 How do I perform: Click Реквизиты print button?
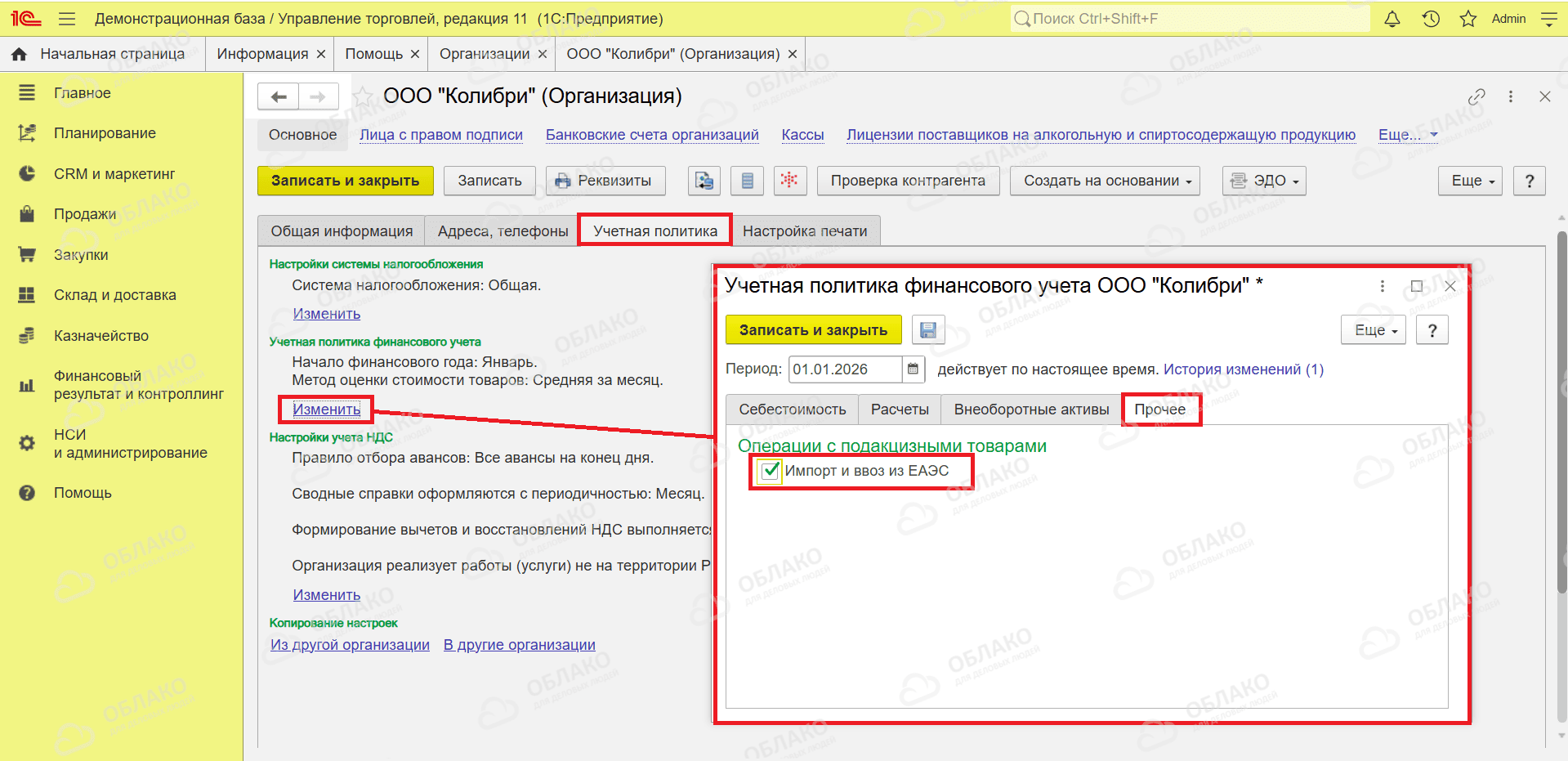click(x=605, y=181)
